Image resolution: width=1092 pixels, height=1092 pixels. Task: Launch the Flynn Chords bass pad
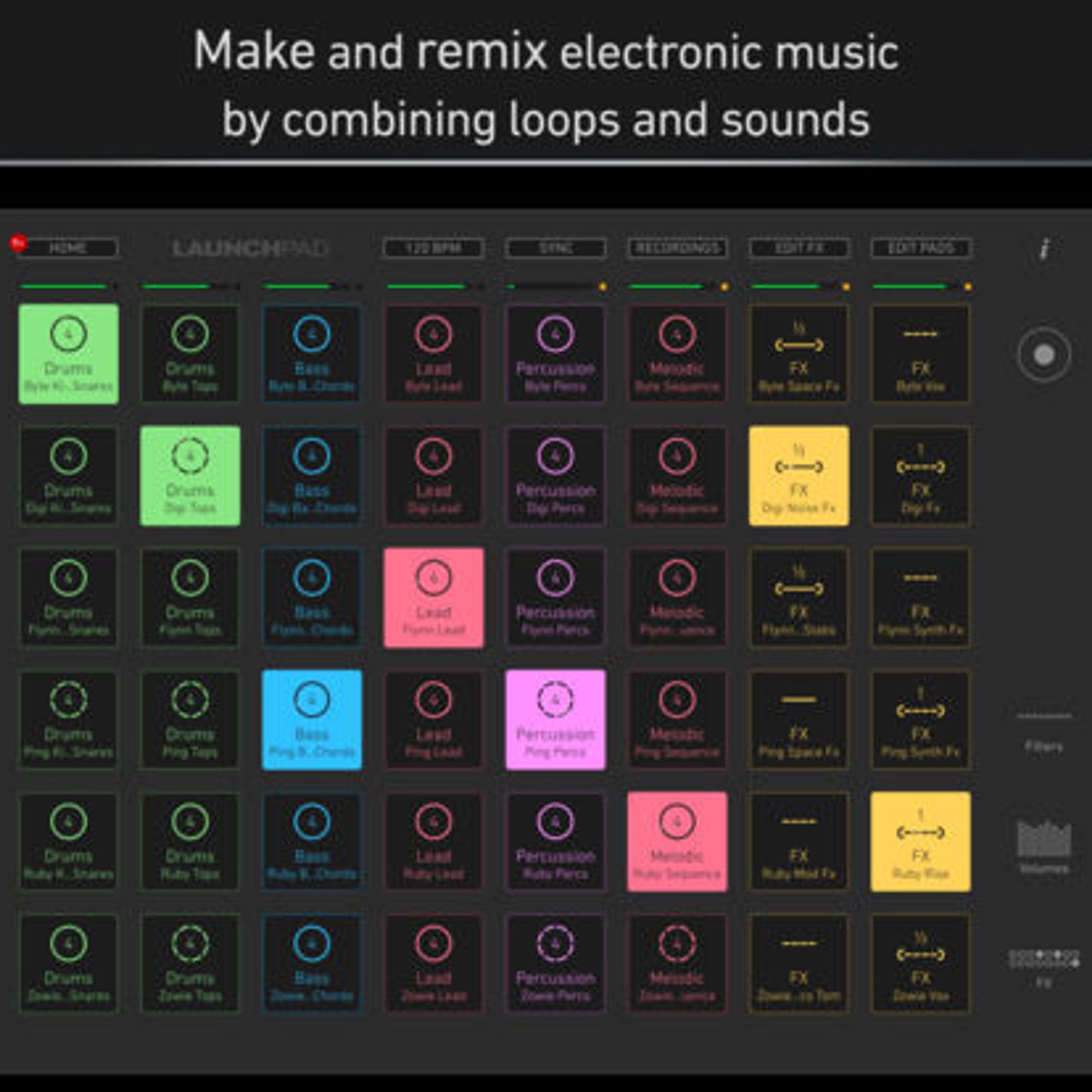click(x=312, y=598)
